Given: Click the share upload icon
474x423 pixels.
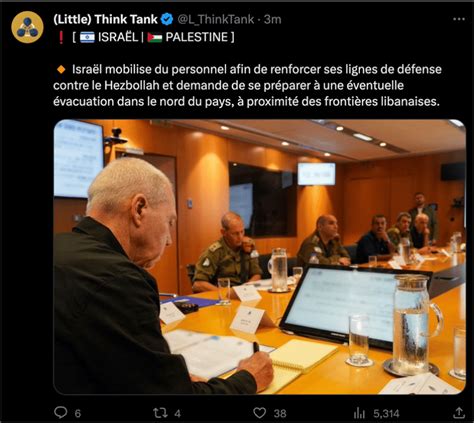Looking at the screenshot, I should click(459, 413).
